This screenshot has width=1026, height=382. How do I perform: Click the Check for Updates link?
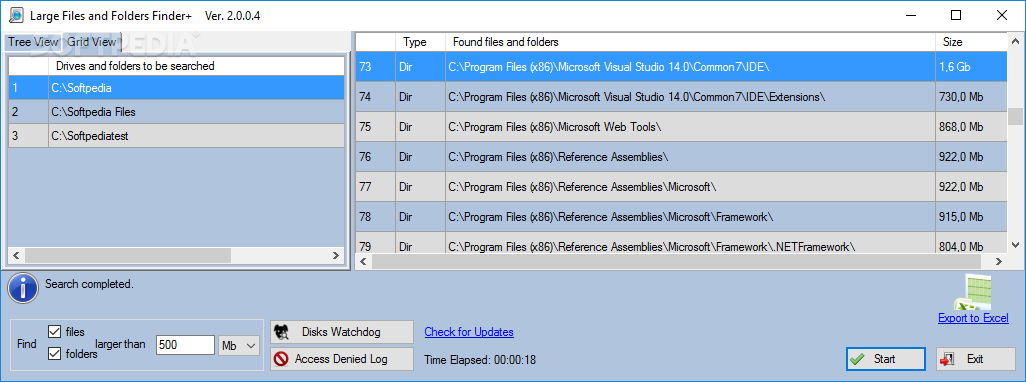coord(469,332)
